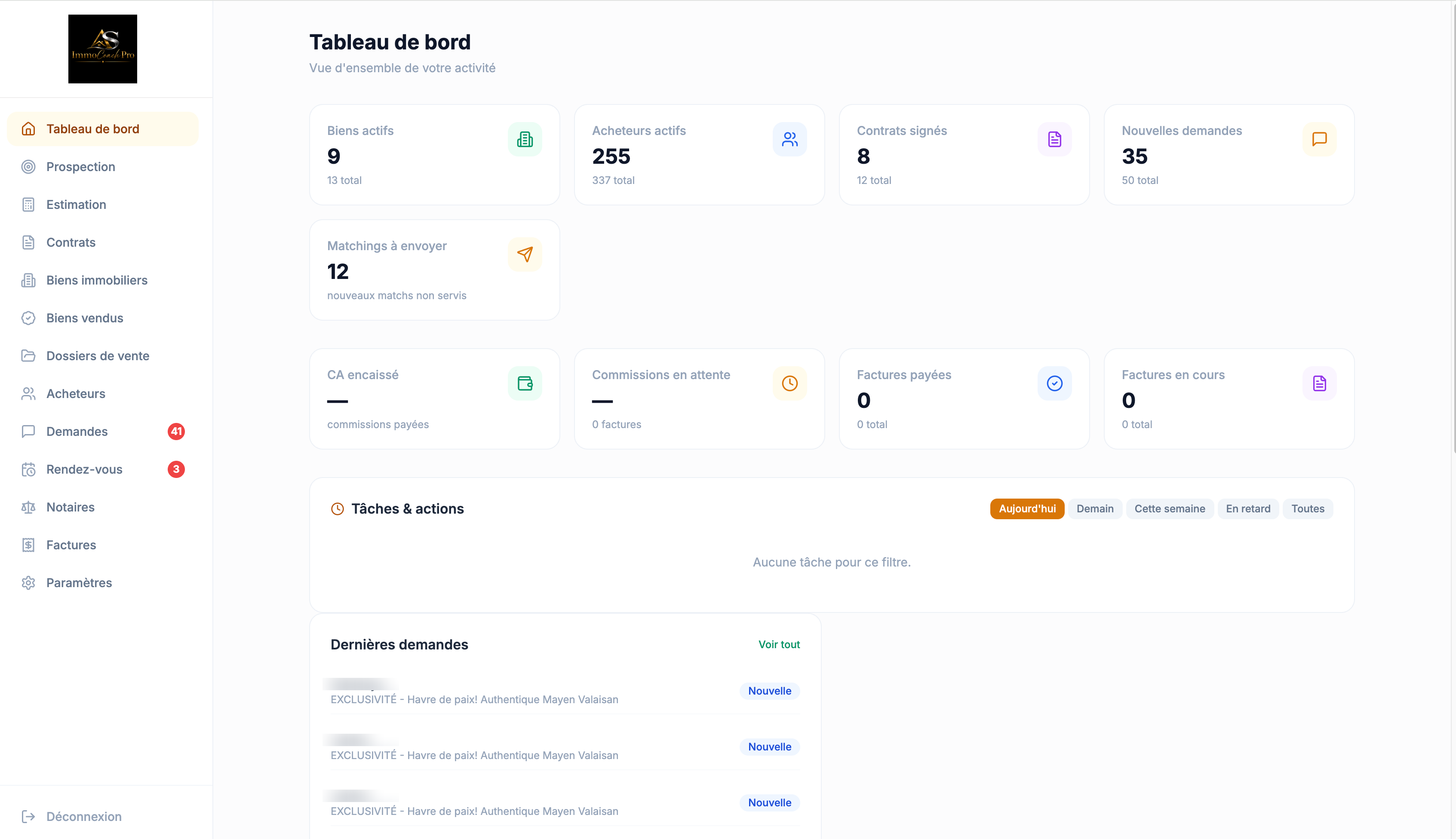Navigate to Dossiers de vente
This screenshot has width=1456, height=839.
[103, 355]
